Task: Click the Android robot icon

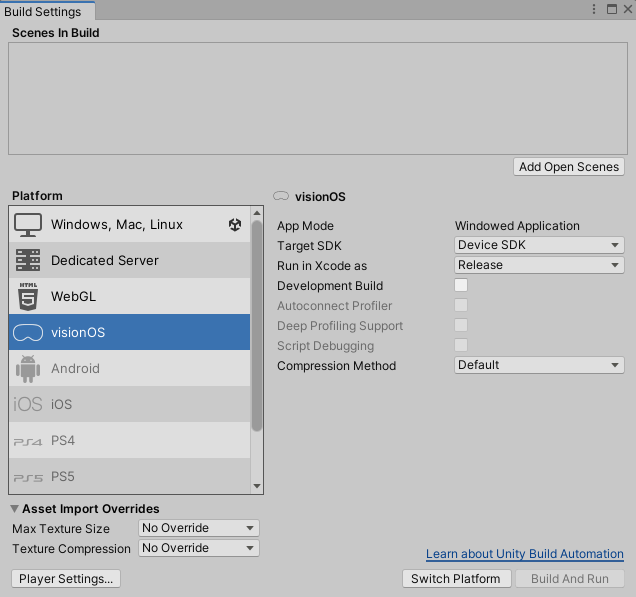Action: pyautogui.click(x=28, y=369)
